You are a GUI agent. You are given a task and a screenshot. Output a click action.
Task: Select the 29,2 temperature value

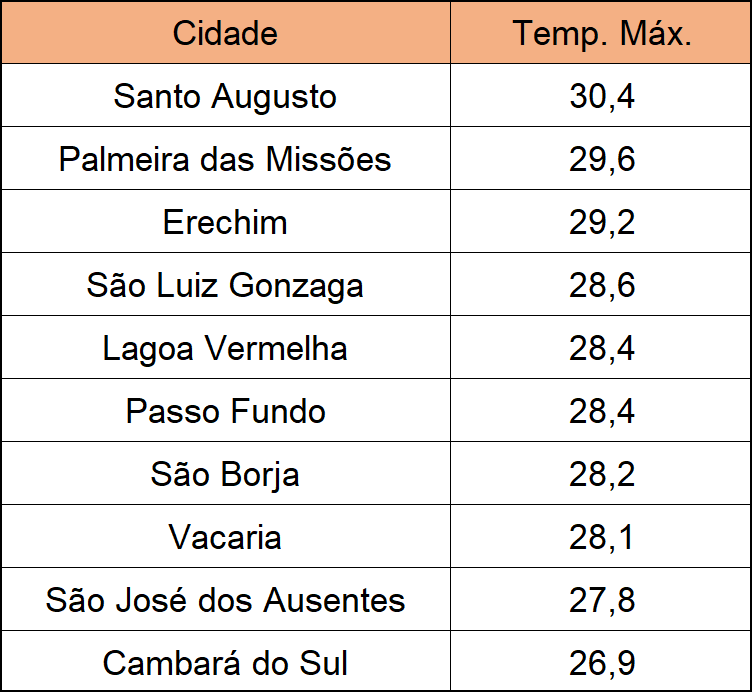pos(601,222)
